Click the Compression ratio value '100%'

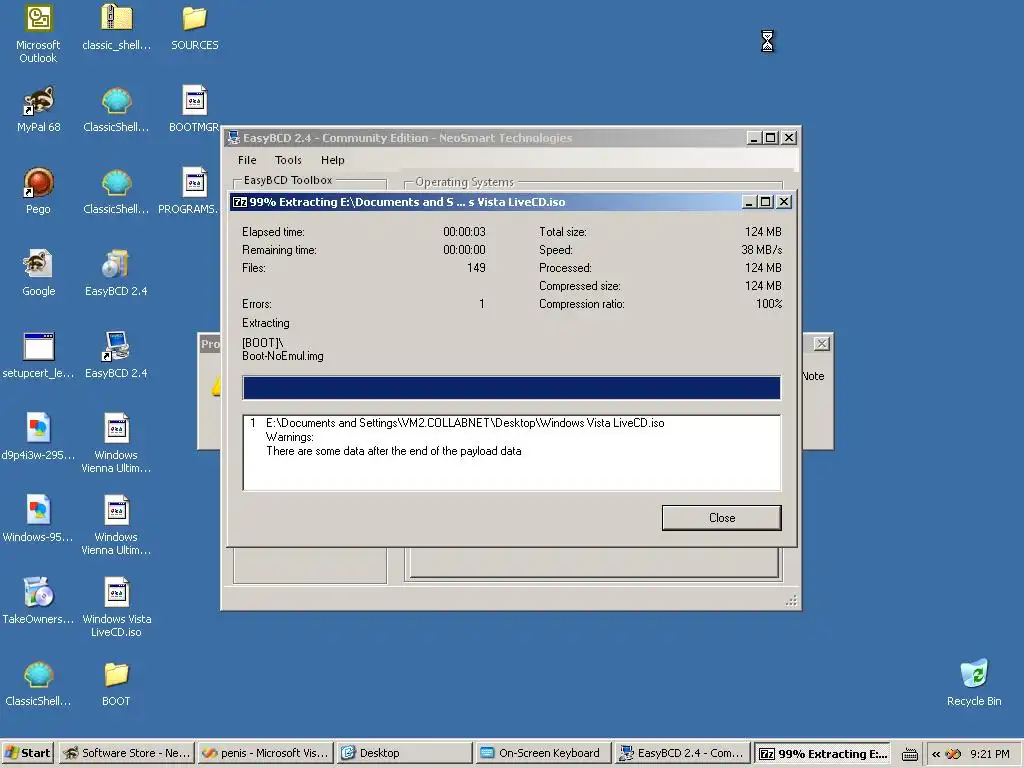point(769,304)
